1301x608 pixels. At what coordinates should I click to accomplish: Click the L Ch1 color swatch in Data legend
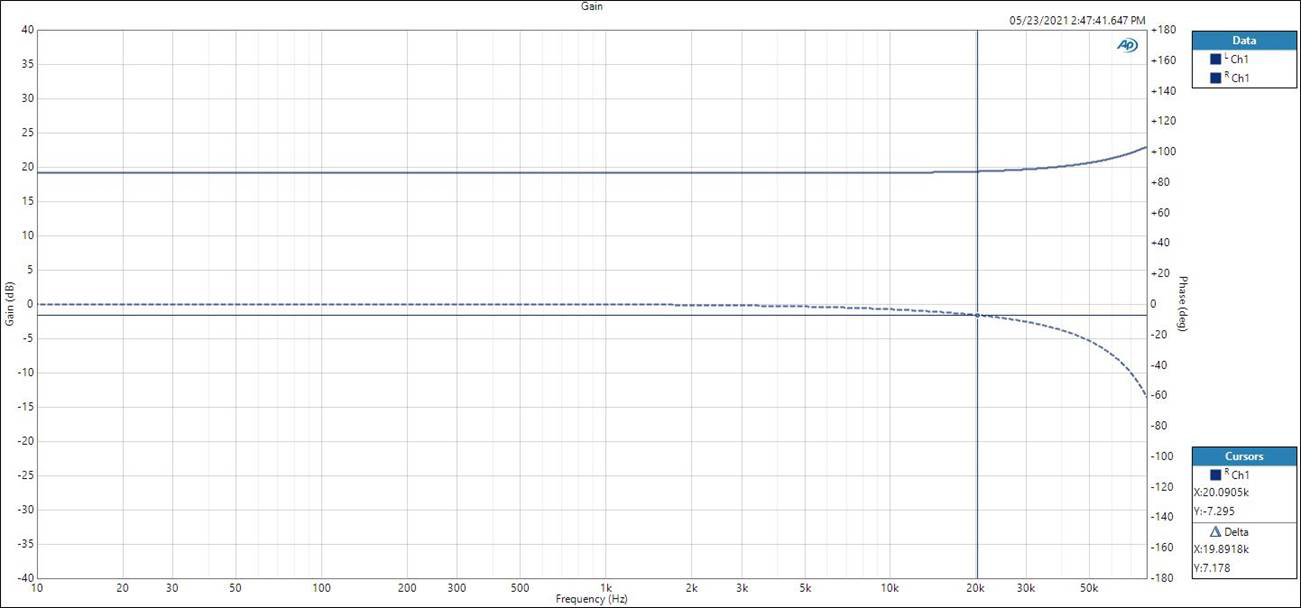(x=1216, y=59)
